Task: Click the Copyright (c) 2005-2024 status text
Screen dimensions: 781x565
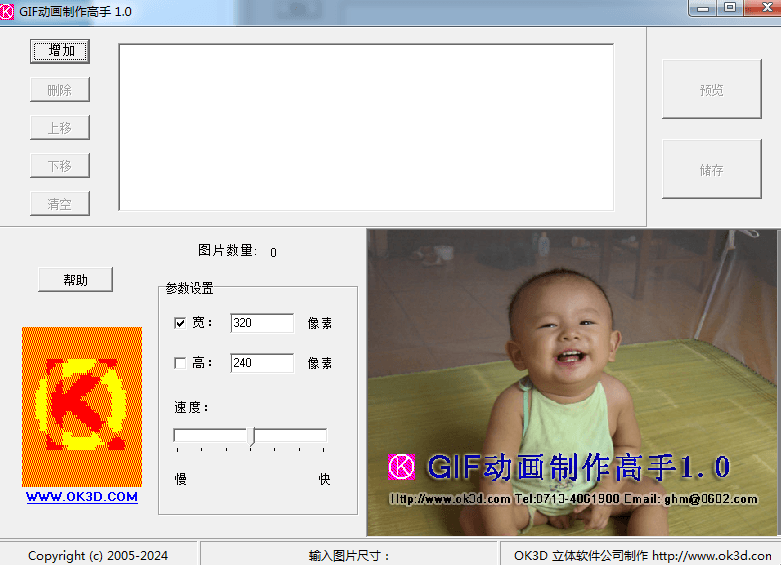Action: [x=98, y=556]
